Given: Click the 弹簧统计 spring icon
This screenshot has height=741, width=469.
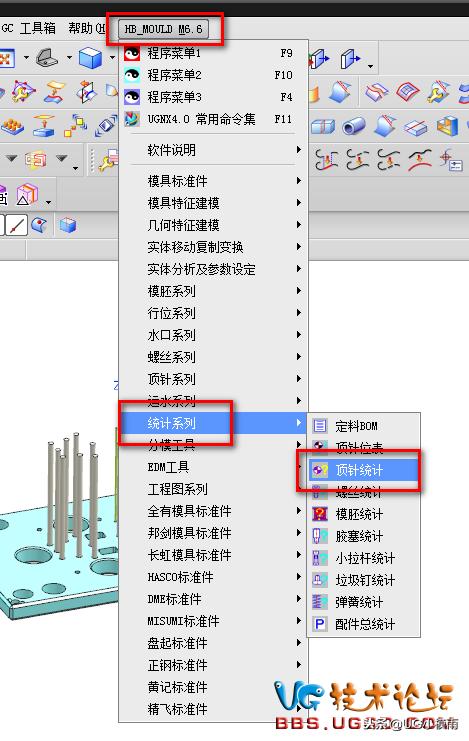Looking at the screenshot, I should tap(320, 602).
